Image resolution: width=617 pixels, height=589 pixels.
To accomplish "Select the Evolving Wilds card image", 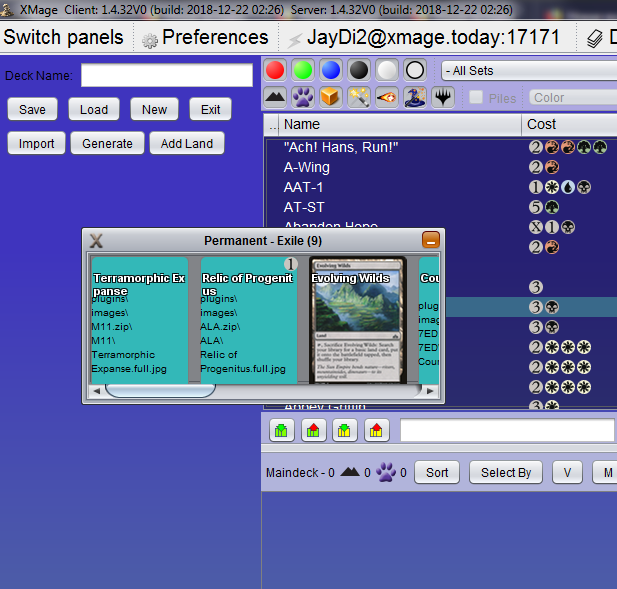I will click(x=358, y=320).
